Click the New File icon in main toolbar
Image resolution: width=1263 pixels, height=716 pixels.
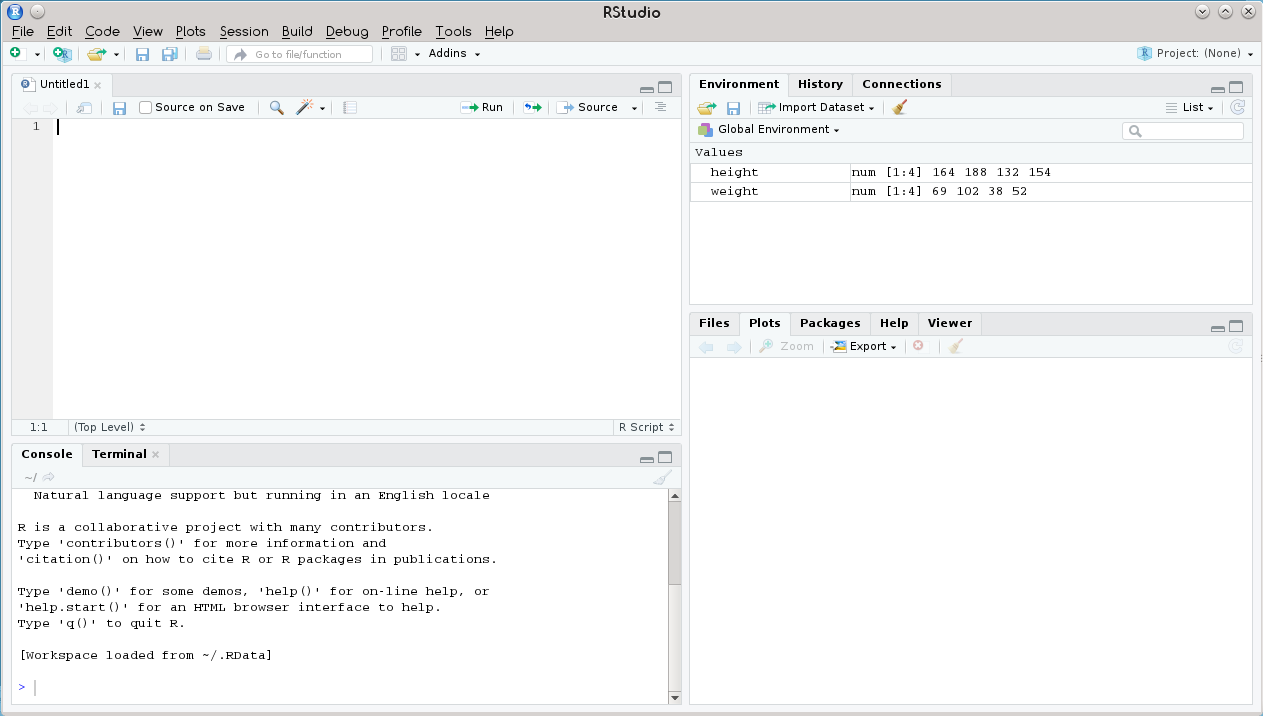tap(16, 54)
